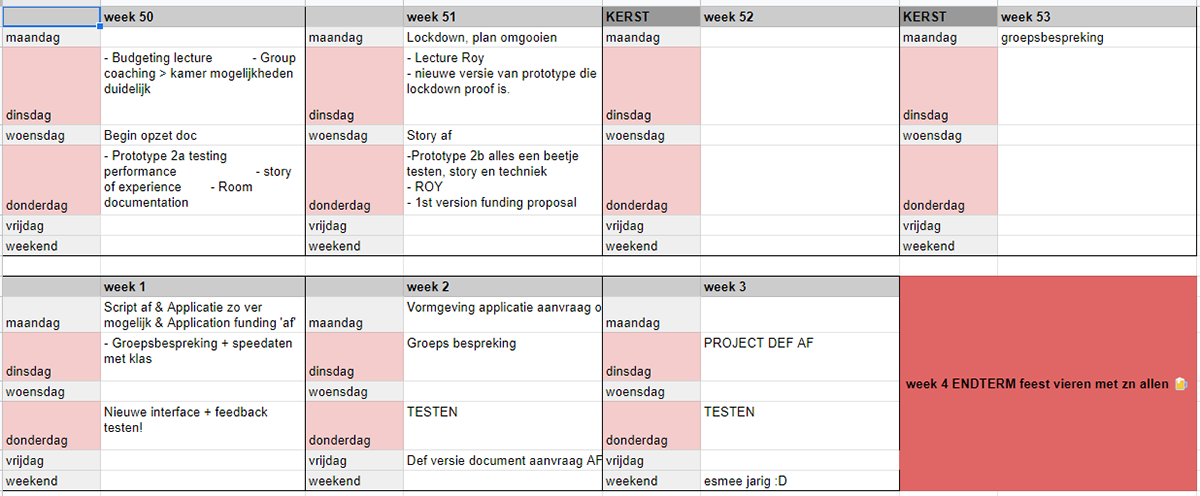
Task: Select the 'Nieuwe interface + feedback testen!' cell
Action: point(203,426)
